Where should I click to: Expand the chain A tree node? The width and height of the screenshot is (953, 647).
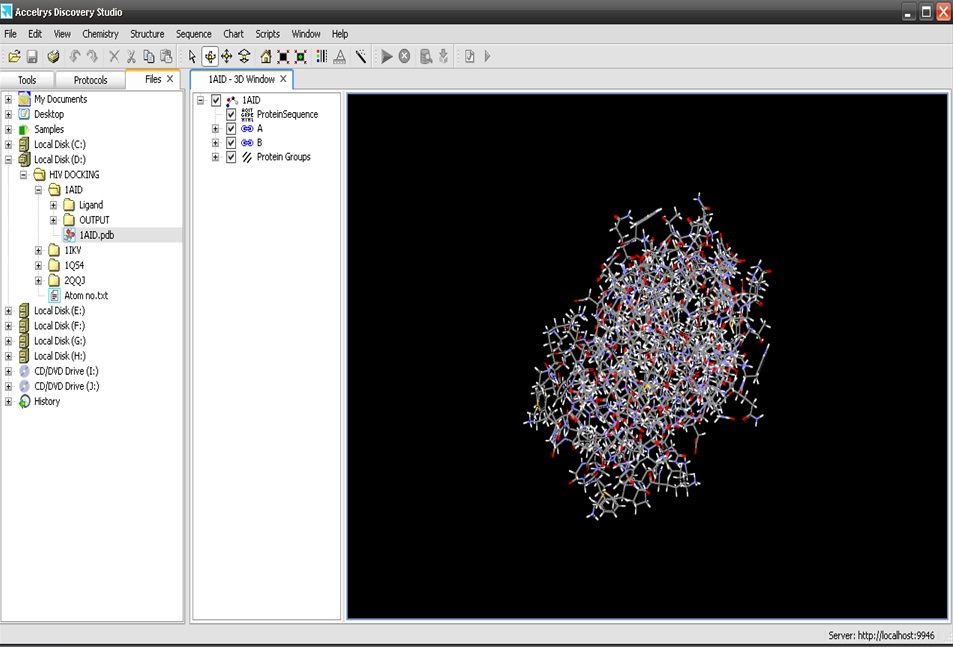pos(215,128)
